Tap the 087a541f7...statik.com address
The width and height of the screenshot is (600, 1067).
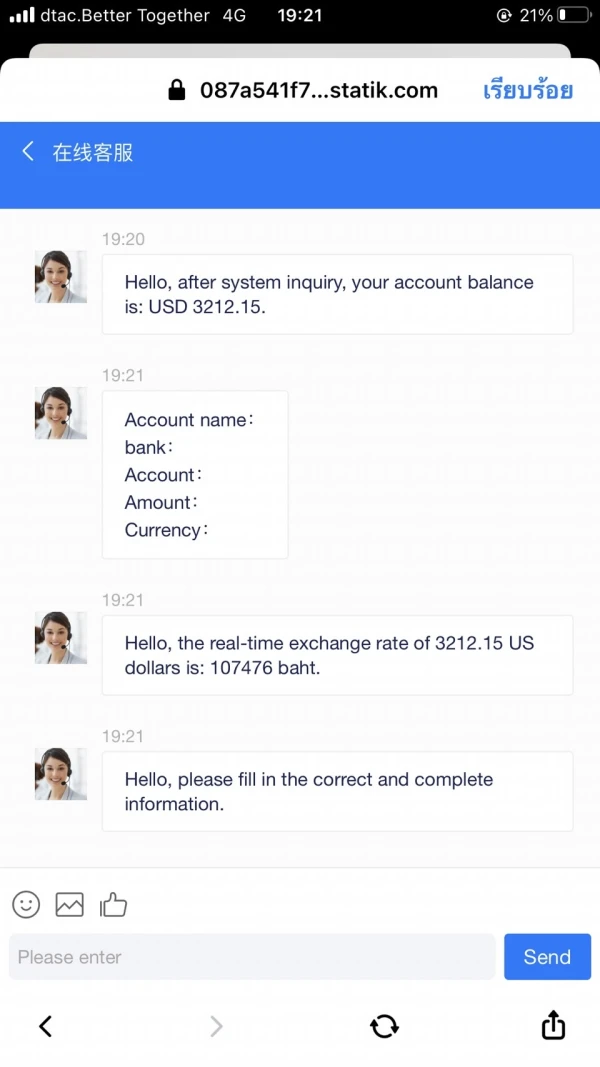(319, 91)
